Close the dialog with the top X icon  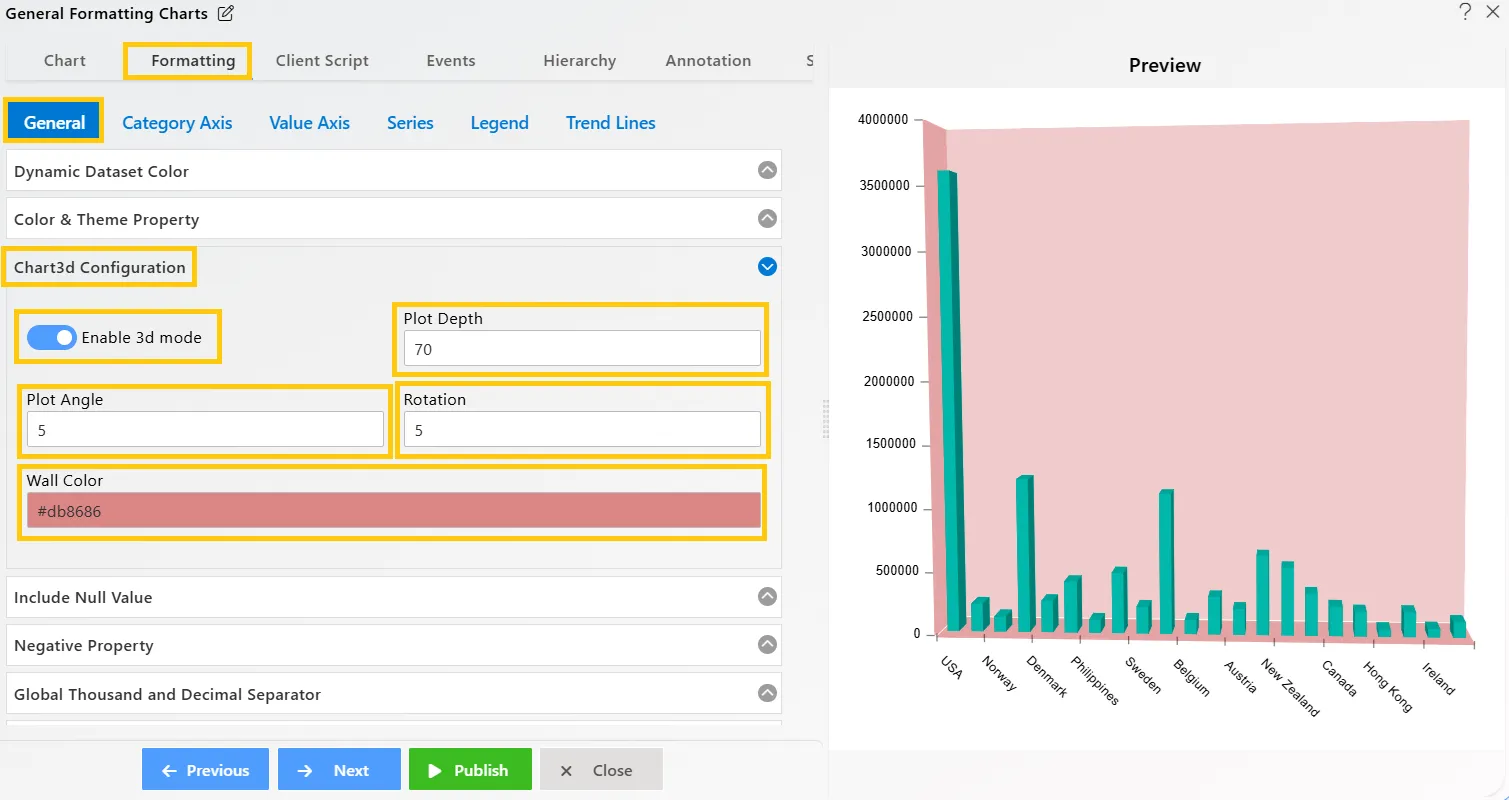1492,12
